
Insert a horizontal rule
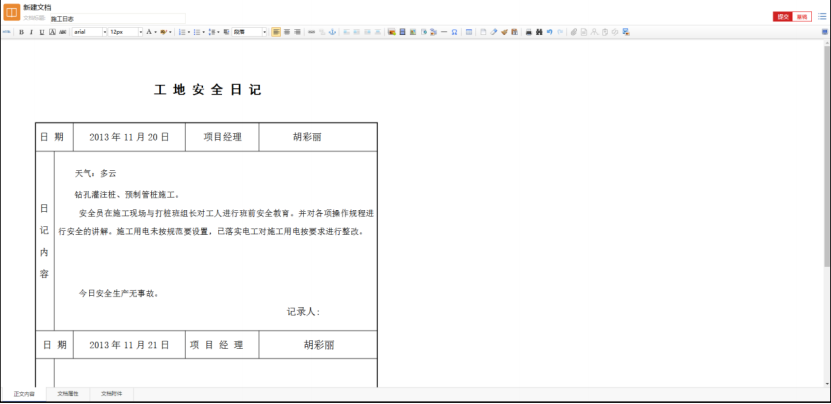(x=444, y=32)
